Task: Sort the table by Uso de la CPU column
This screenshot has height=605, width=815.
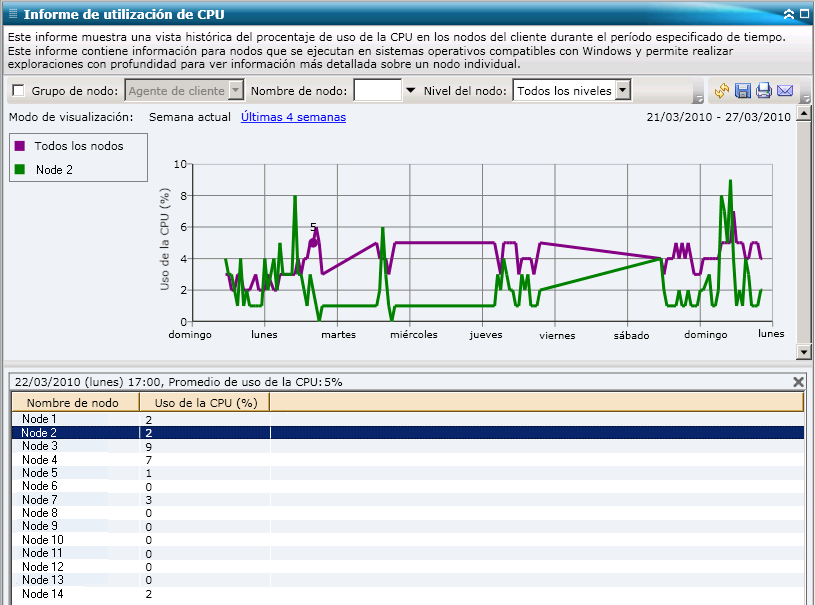Action: click(204, 402)
